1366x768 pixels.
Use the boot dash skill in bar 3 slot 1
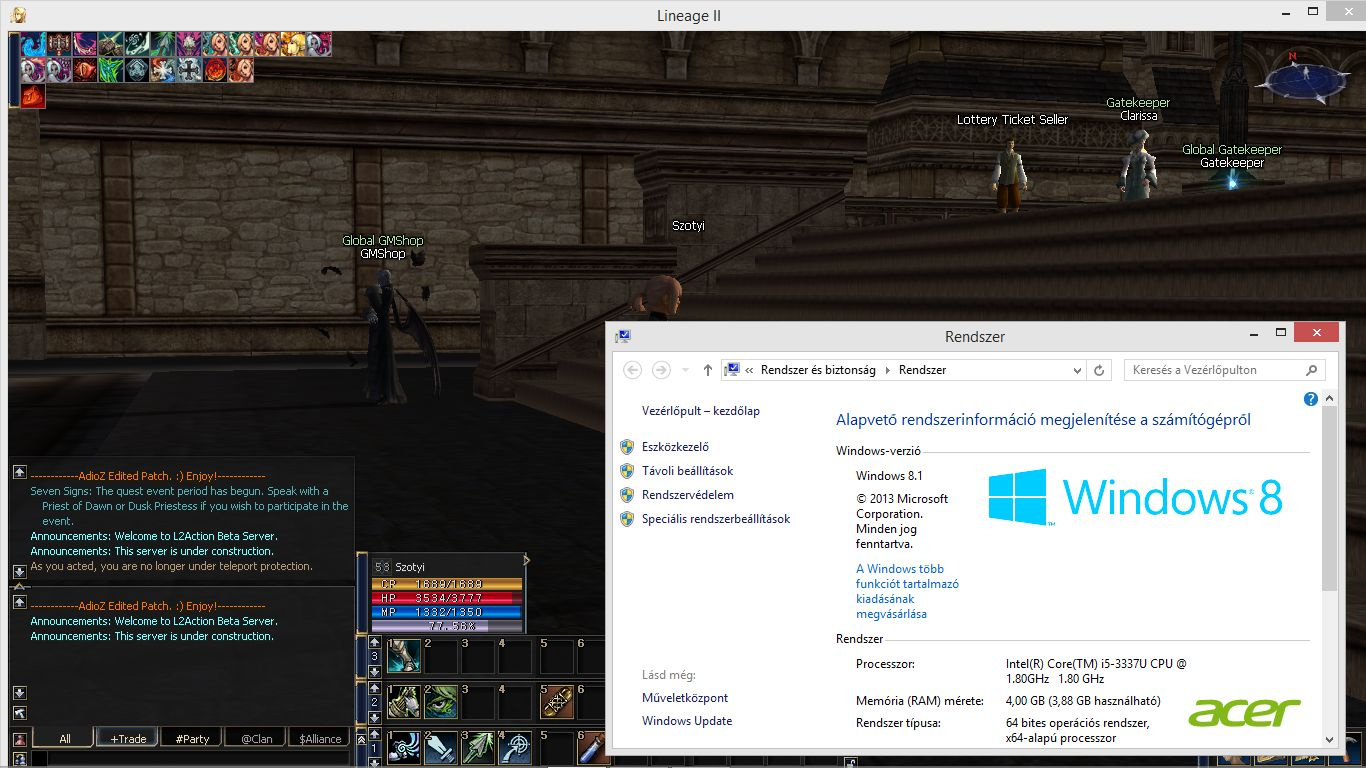coord(404,656)
